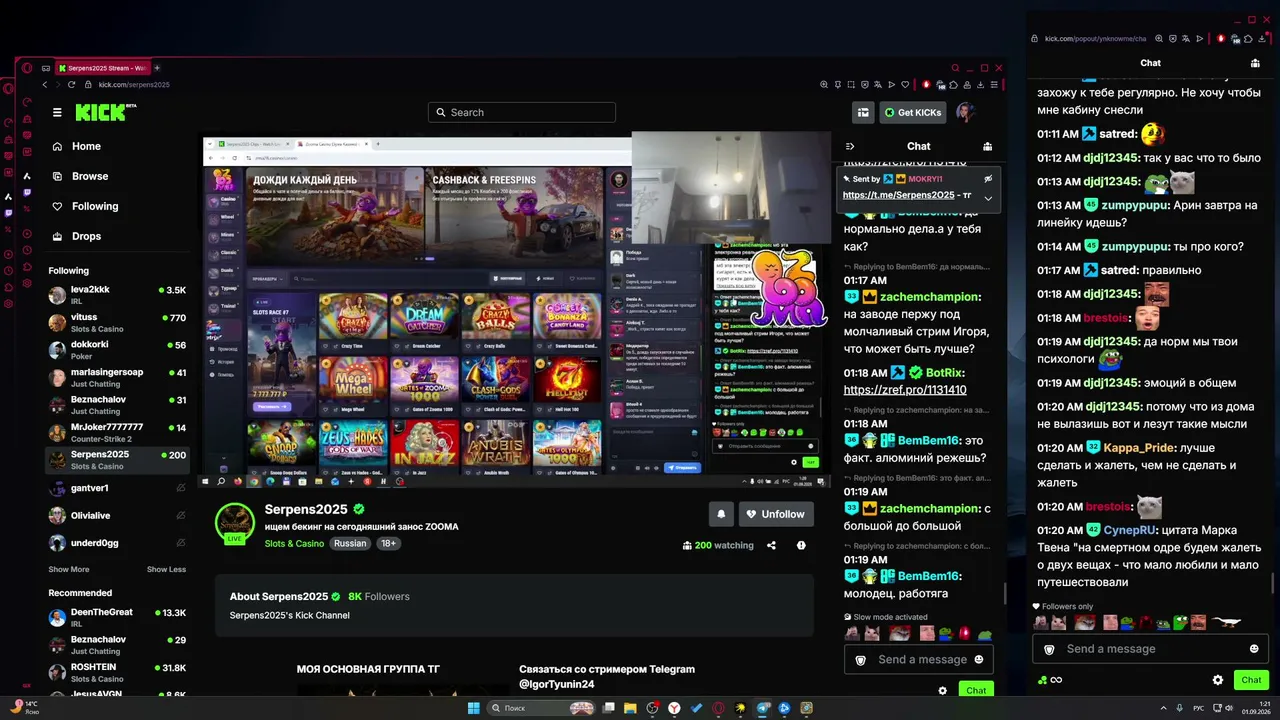Open vituss channel in Following list
The width and height of the screenshot is (1280, 720).
(x=117, y=323)
